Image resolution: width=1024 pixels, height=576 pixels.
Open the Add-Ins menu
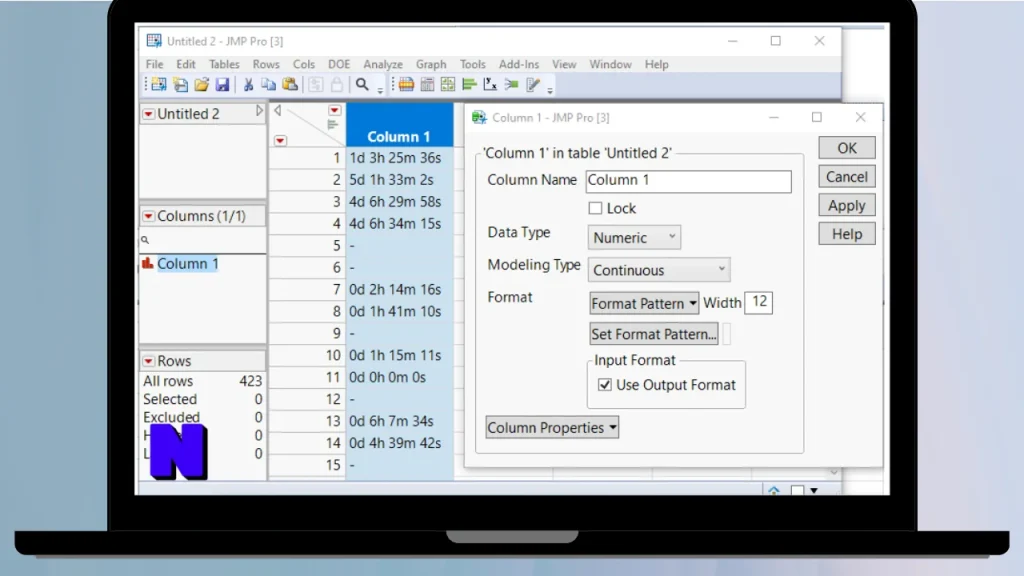pyautogui.click(x=519, y=64)
